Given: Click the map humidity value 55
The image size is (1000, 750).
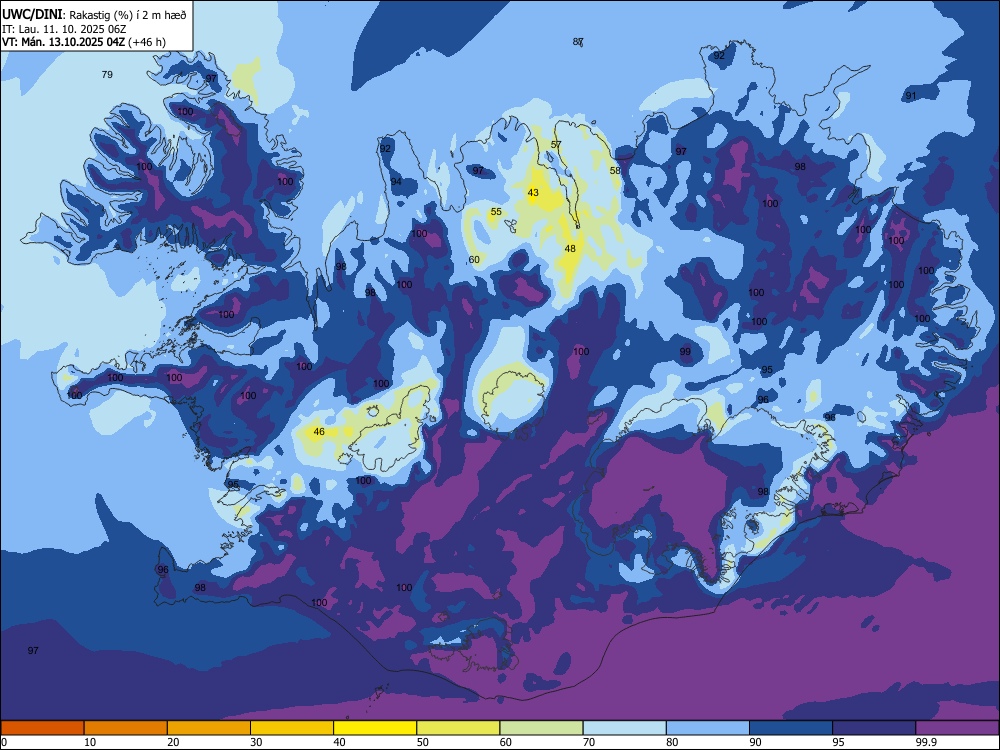Looking at the screenshot, I should pyautogui.click(x=496, y=212).
